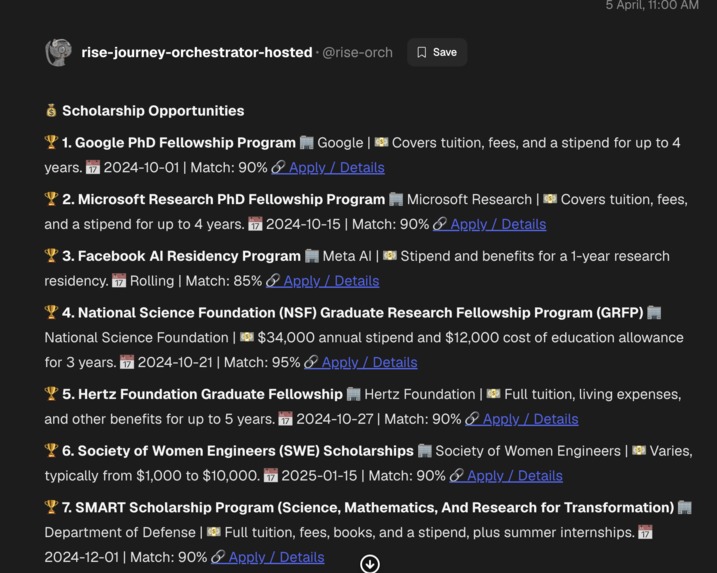The height and width of the screenshot is (573, 717).
Task: Open the rise-journey-orchestrator-hosted profile avatar
Action: pyautogui.click(x=59, y=53)
